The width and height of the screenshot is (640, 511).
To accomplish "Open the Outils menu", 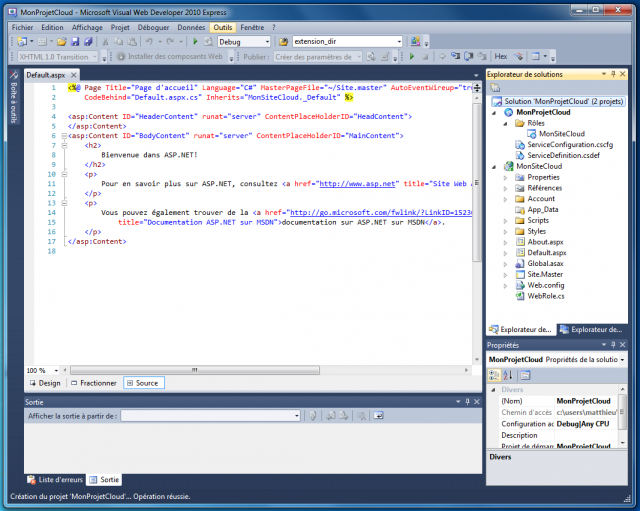I will tap(223, 27).
